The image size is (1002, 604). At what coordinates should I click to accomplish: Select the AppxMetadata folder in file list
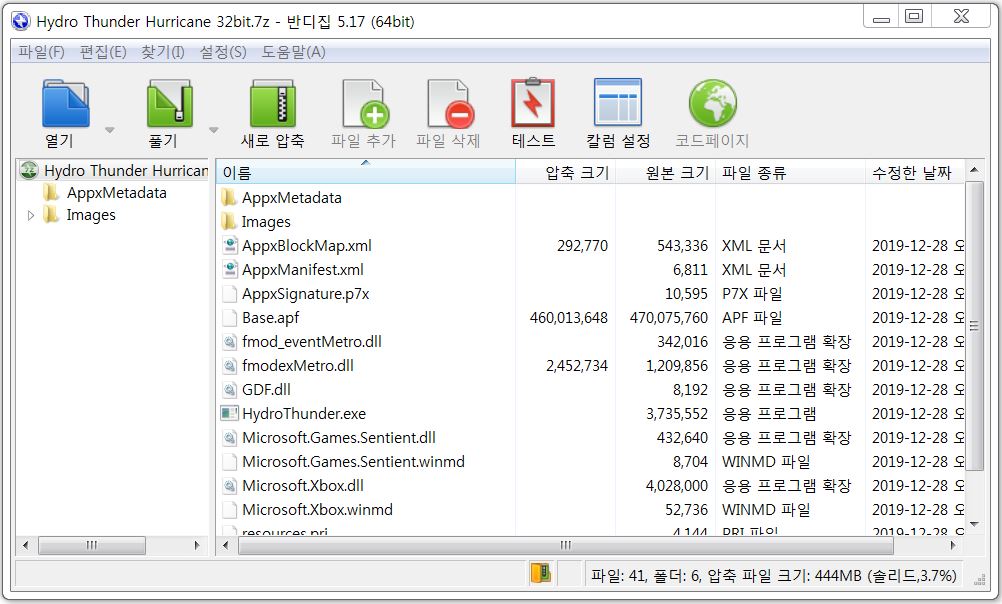coord(291,198)
